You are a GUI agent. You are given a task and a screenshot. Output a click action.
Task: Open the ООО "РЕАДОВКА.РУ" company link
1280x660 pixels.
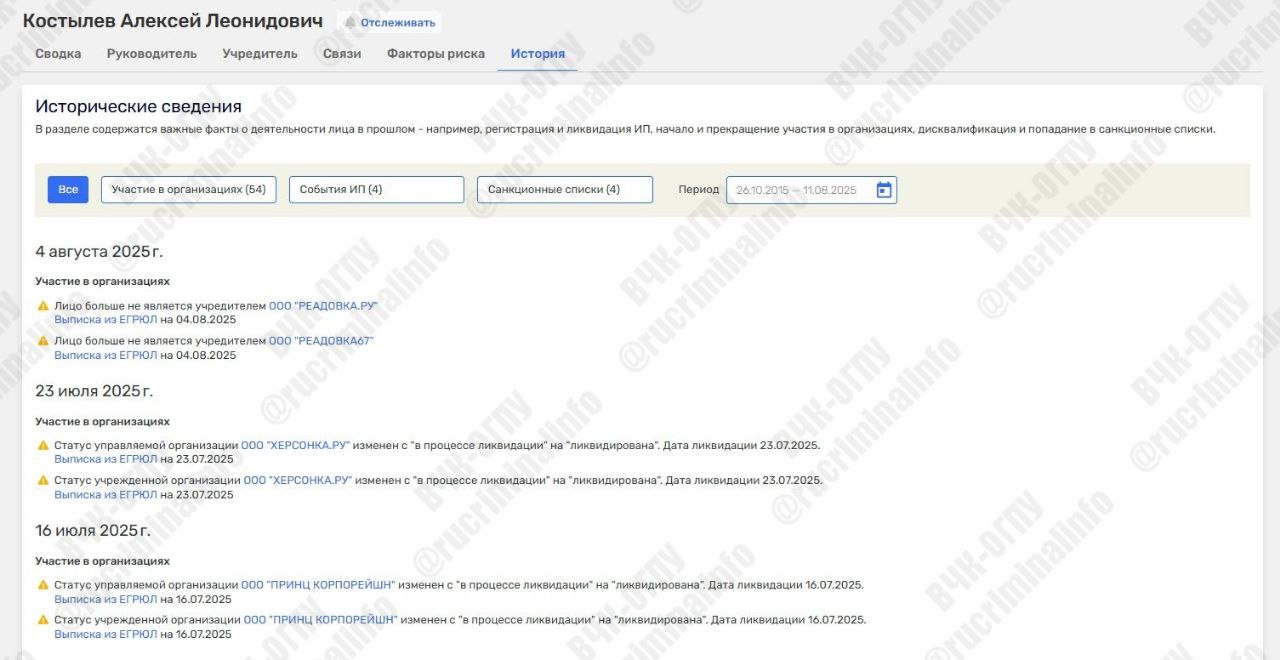pos(323,306)
